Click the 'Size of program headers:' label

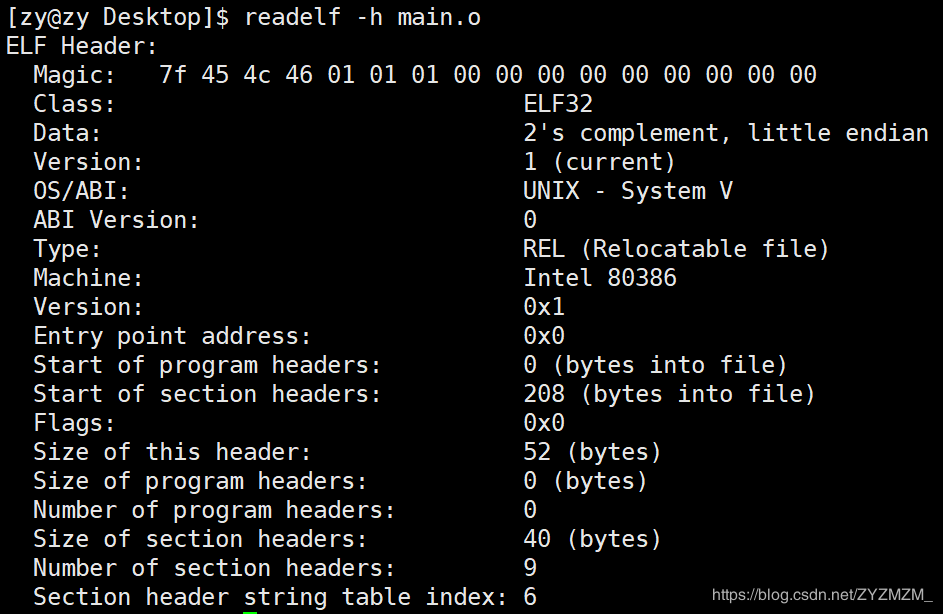200,481
